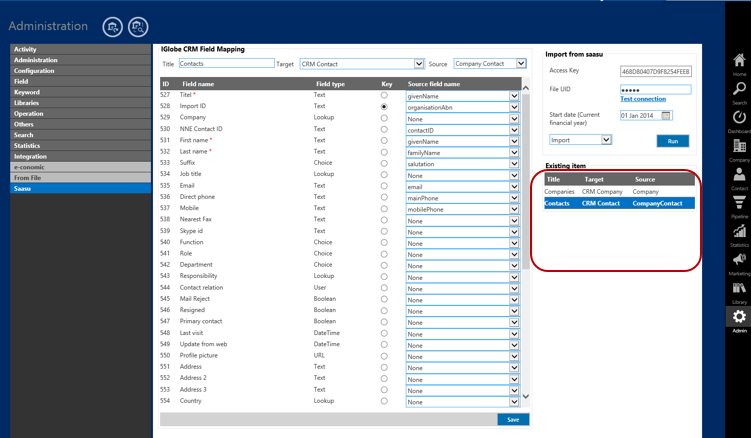The height and width of the screenshot is (438, 753).
Task: Select Companies row in Existing item
Action: click(x=619, y=192)
